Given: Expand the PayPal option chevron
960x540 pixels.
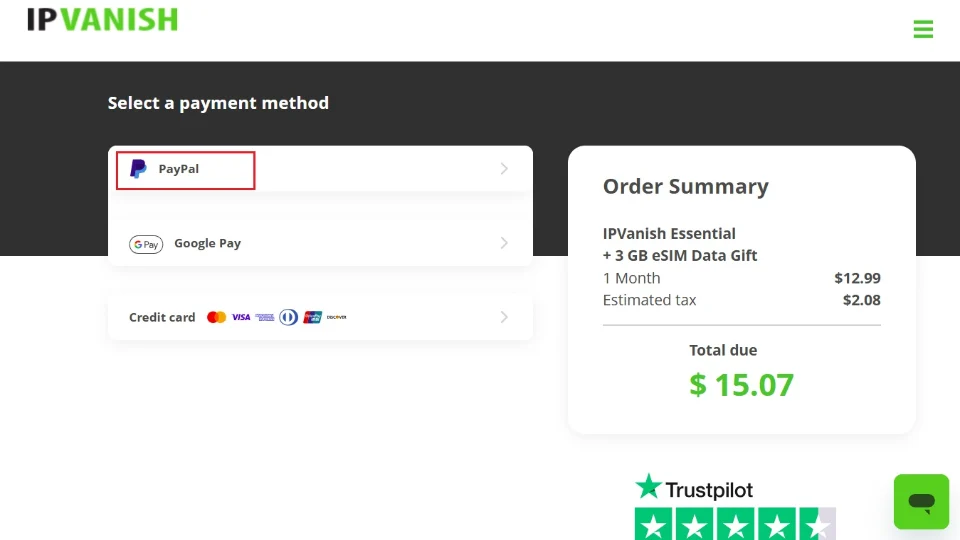Looking at the screenshot, I should point(504,169).
